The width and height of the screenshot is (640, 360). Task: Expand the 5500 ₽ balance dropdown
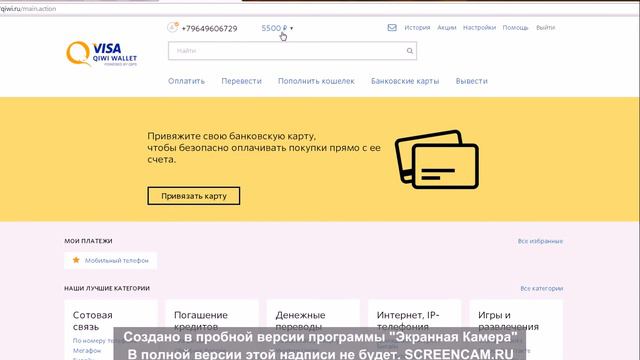(x=277, y=28)
